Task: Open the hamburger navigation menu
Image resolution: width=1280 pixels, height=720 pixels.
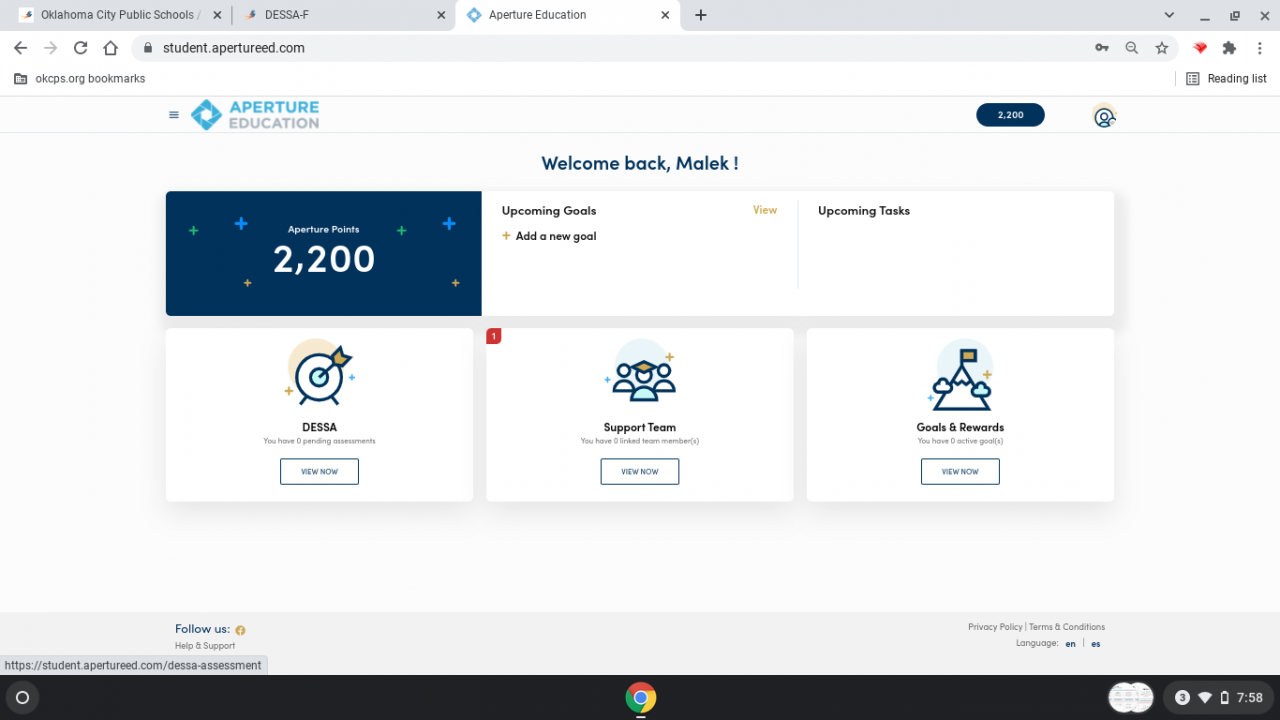Action: click(x=174, y=115)
